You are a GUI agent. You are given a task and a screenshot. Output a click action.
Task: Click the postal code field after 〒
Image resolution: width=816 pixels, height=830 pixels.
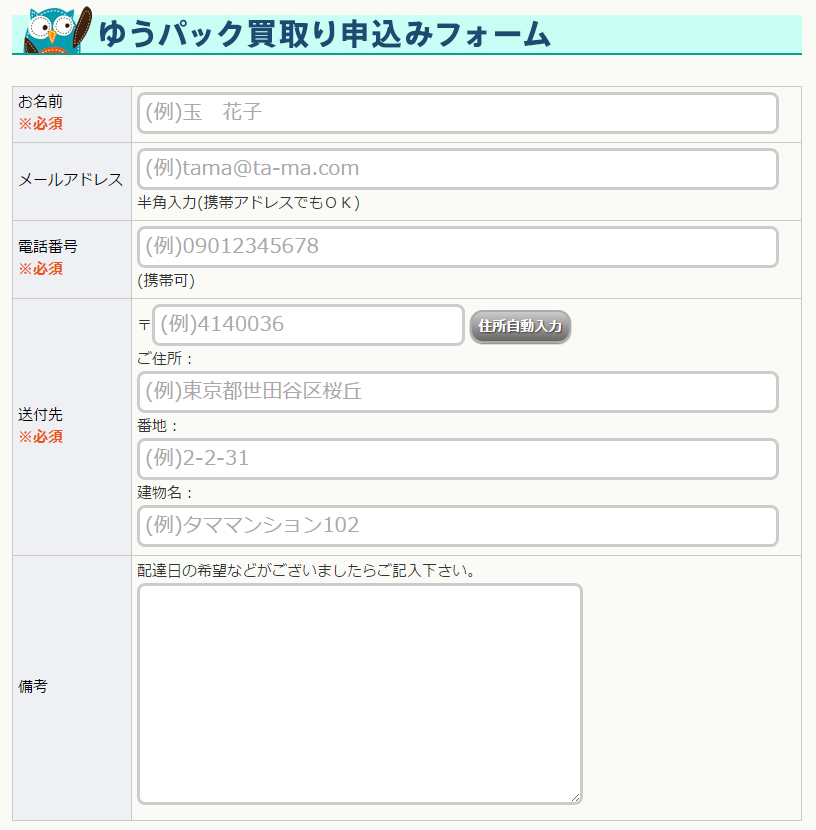point(309,324)
